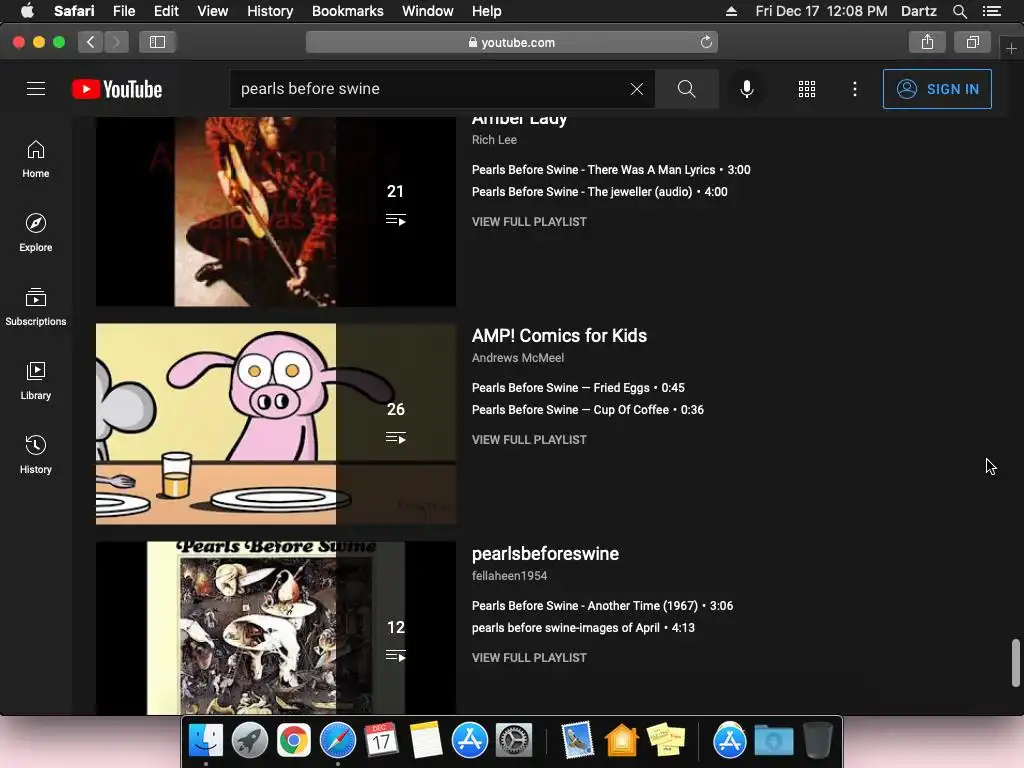The height and width of the screenshot is (768, 1024).
Task: Go to Home in the sidebar
Action: [36, 159]
